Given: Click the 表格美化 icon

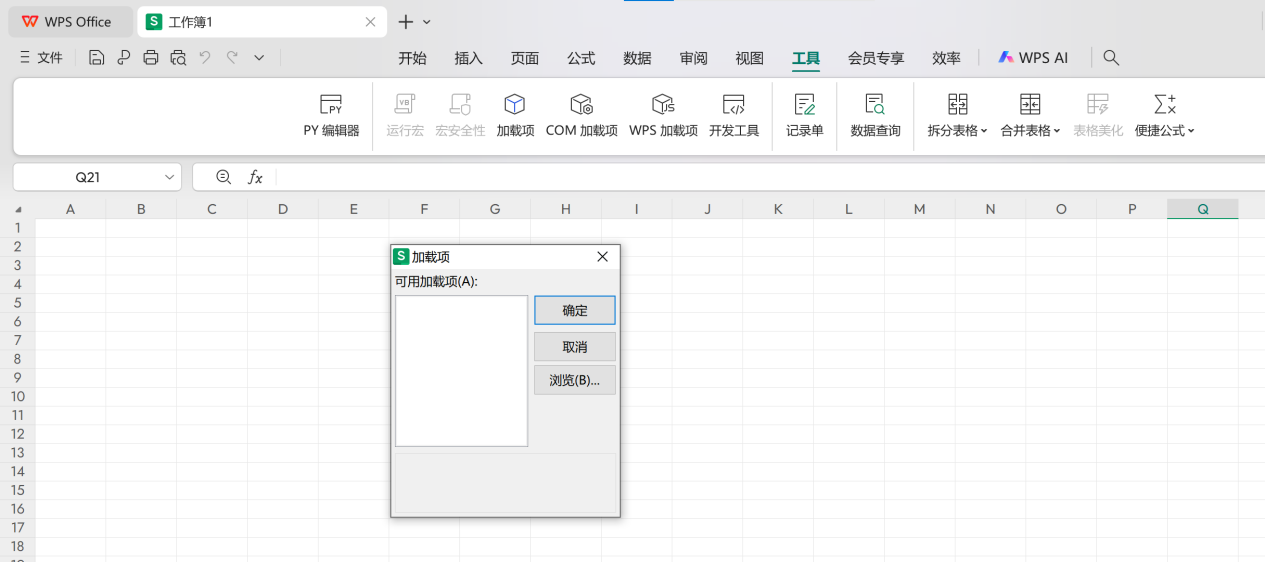Looking at the screenshot, I should (x=1098, y=104).
